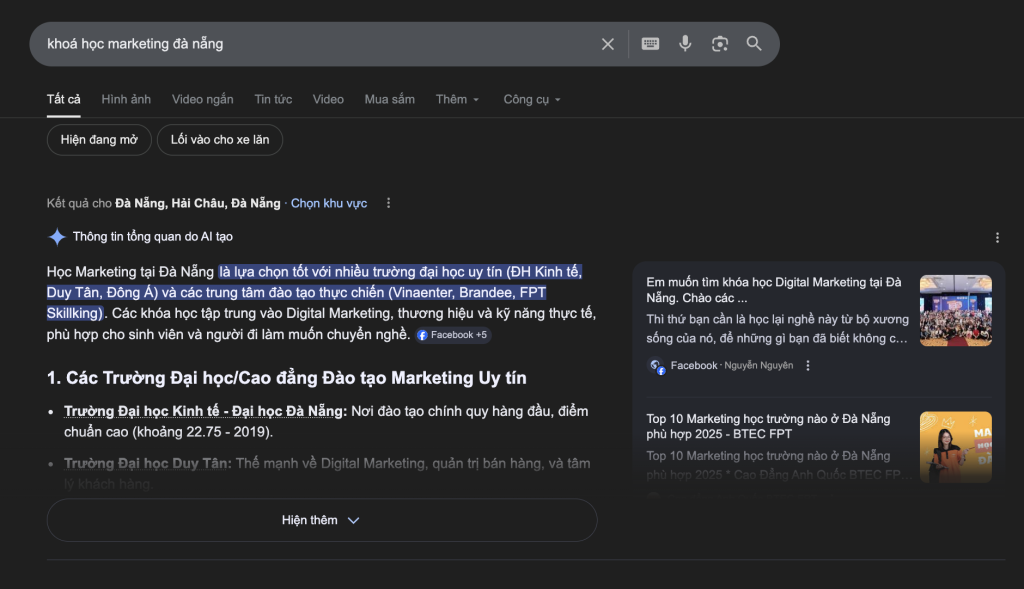Viewport: 1024px width, 589px height.
Task: Clear the search box with the X icon
Action: click(x=607, y=44)
